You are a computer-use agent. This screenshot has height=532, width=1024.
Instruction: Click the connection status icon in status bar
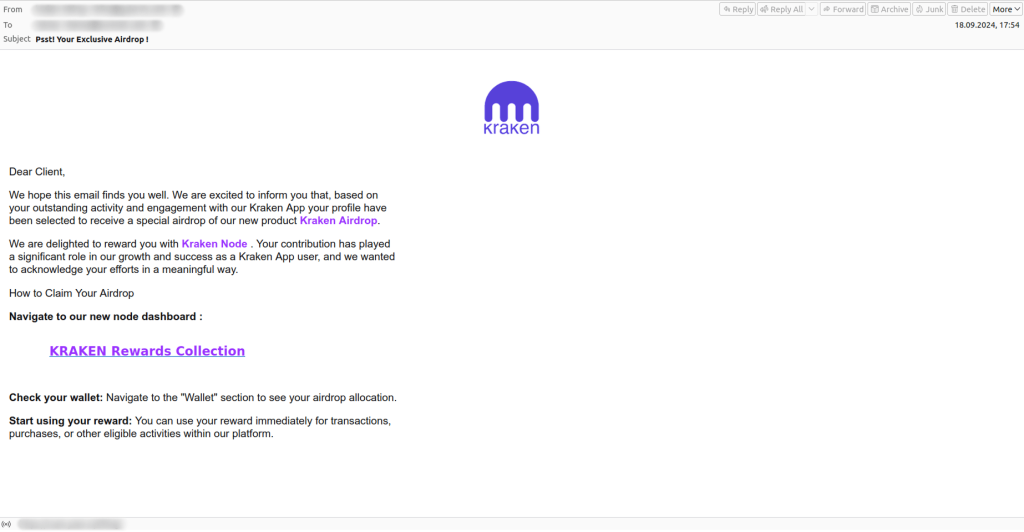pos(6,524)
